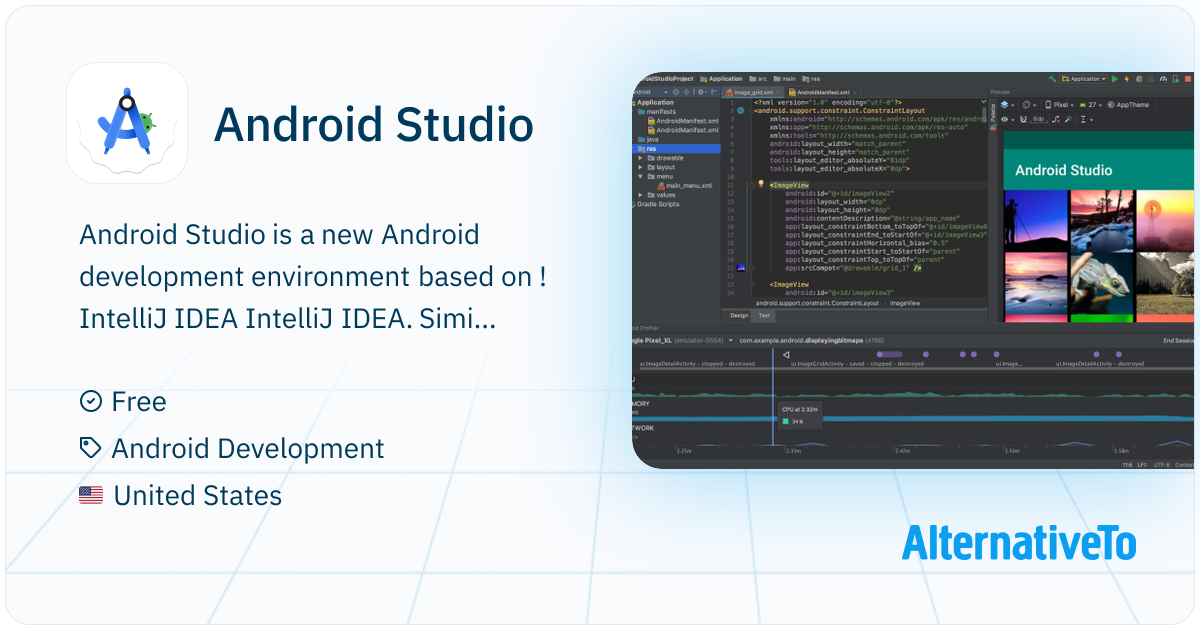Expand the layout folder arrow
The image size is (1200, 630).
640,167
